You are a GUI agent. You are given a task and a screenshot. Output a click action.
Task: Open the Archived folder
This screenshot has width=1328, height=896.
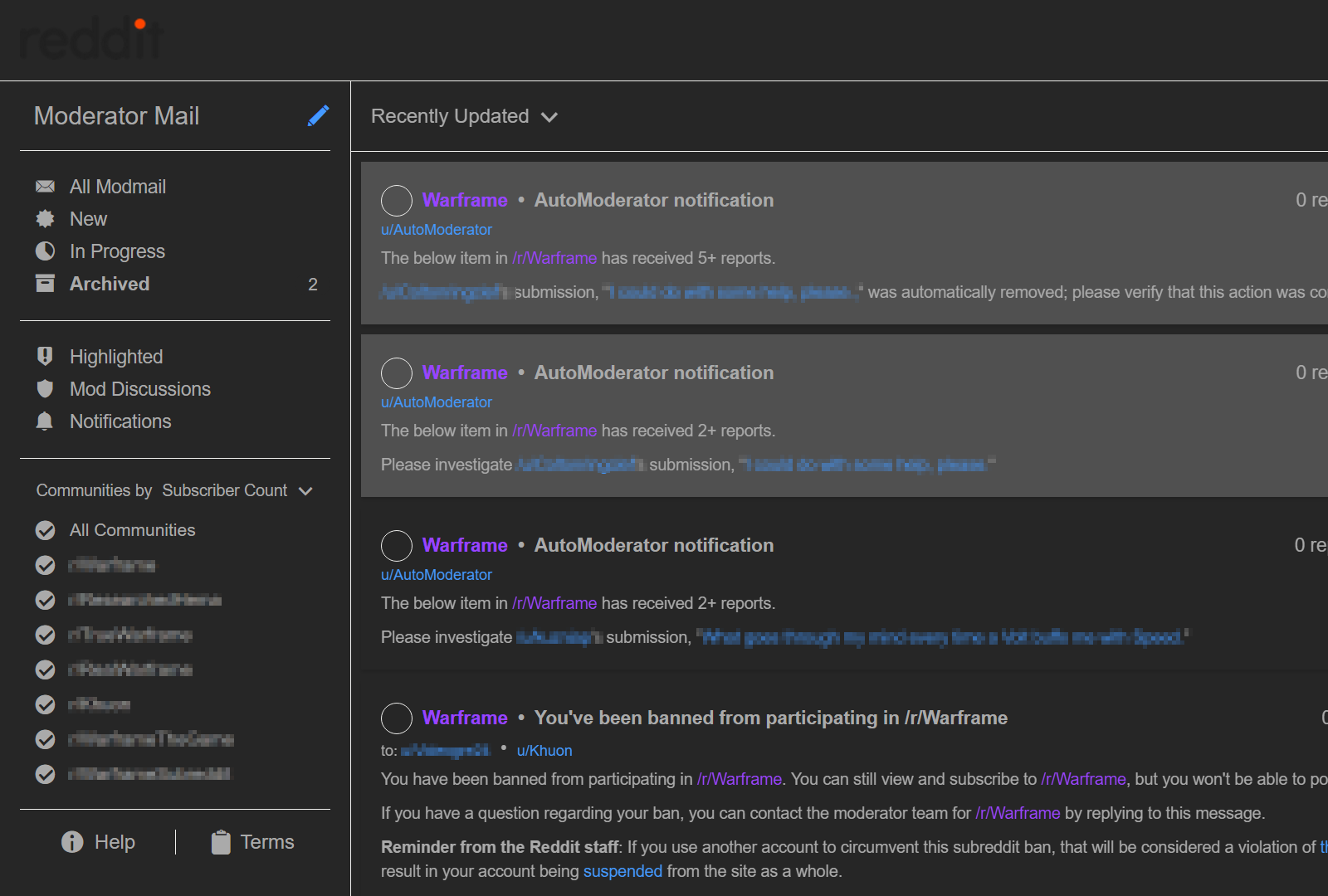pos(110,284)
